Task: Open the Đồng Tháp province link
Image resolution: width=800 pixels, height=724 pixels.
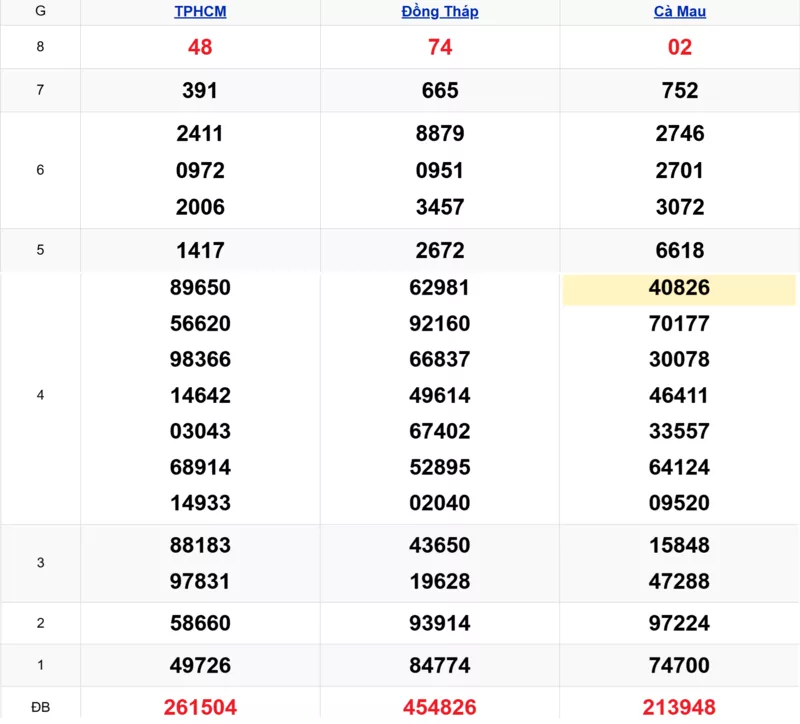Action: (440, 12)
